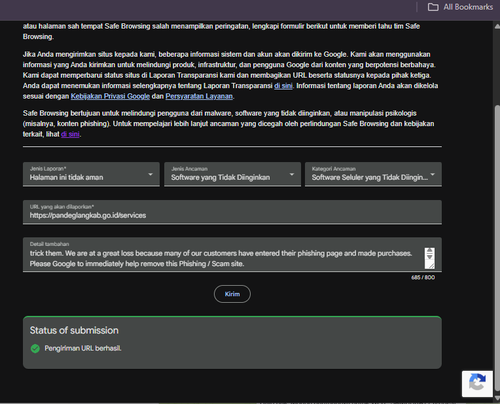Focus the URL yang akan dilaporkan field
Image resolution: width=500 pixels, height=404 pixels.
pyautogui.click(x=232, y=212)
